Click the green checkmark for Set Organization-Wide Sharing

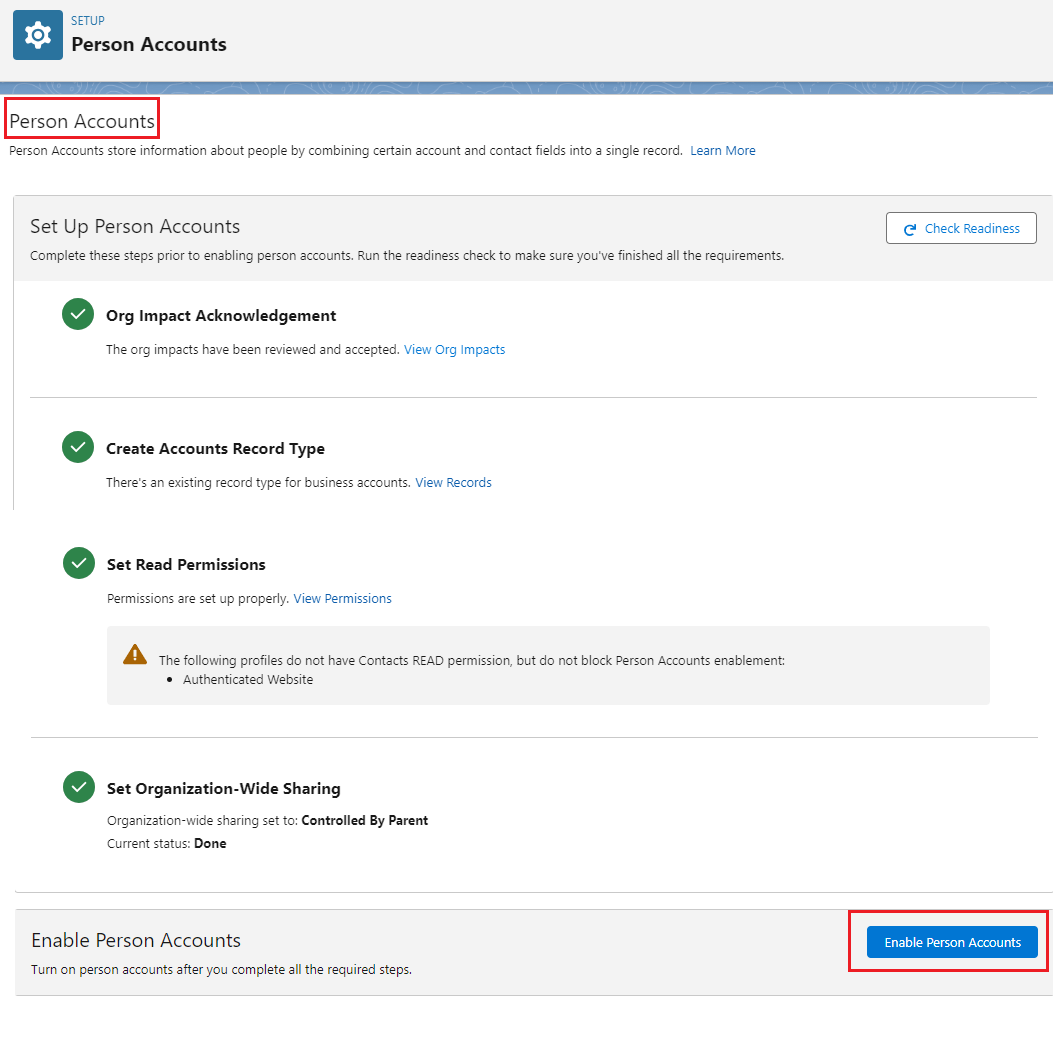78,787
